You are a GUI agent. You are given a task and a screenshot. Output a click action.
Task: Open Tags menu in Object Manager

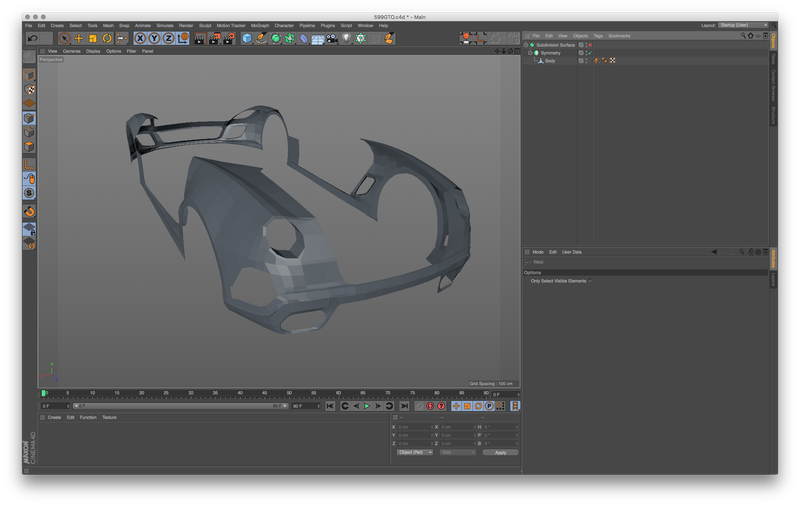pos(598,36)
